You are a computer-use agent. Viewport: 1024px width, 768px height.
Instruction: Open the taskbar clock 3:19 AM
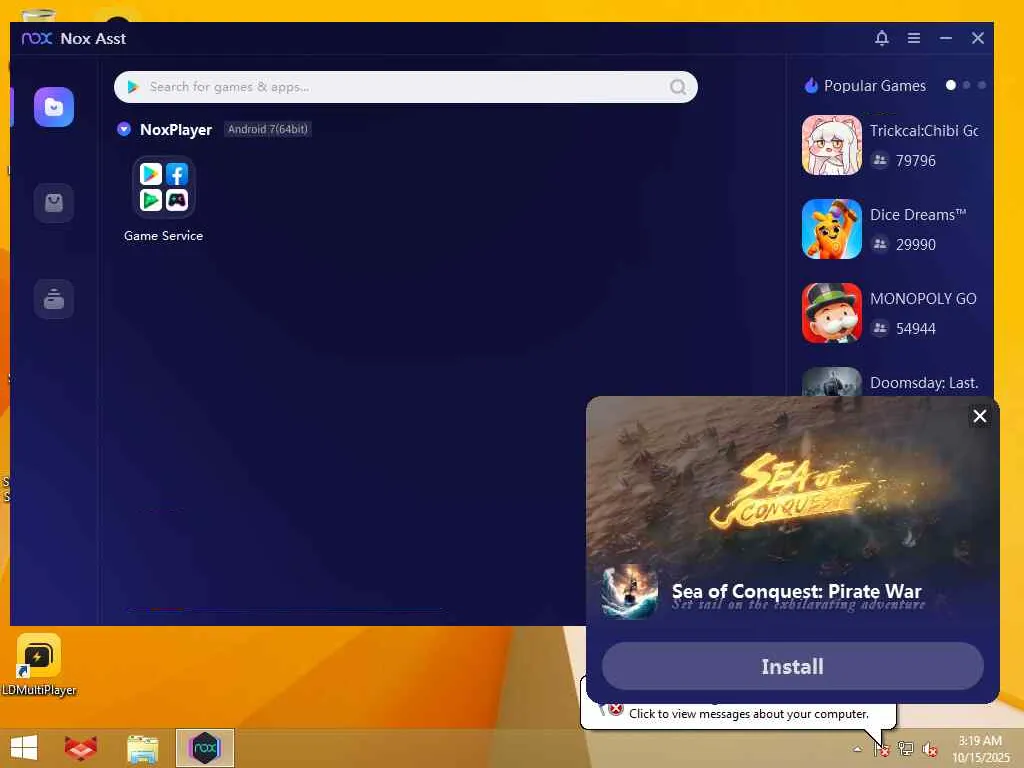tap(980, 749)
